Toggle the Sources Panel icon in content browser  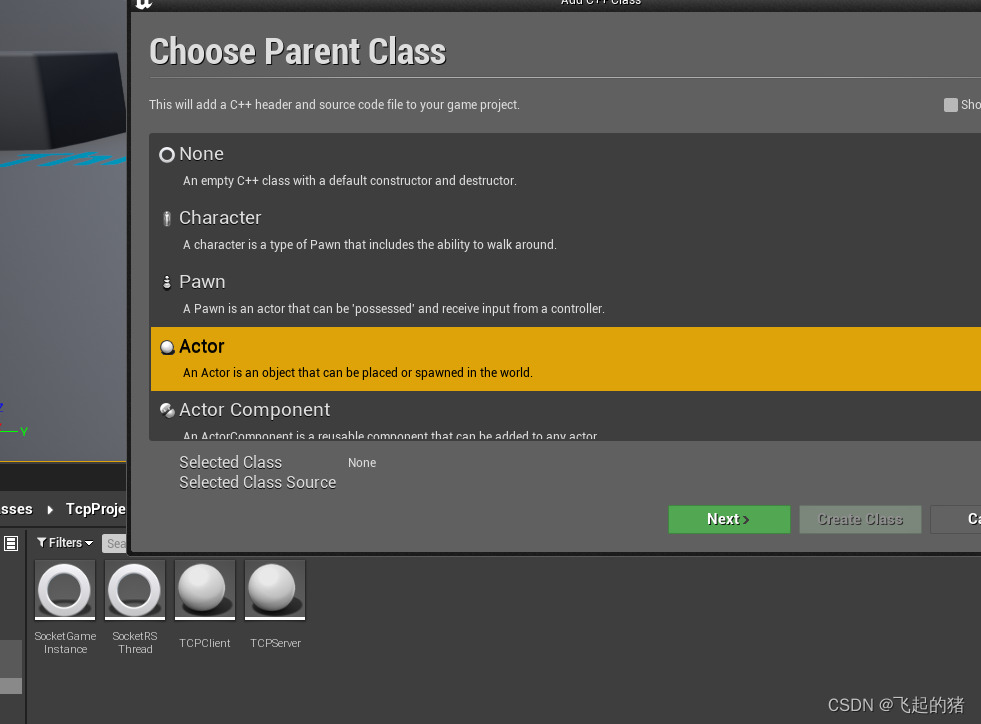[x=9, y=543]
